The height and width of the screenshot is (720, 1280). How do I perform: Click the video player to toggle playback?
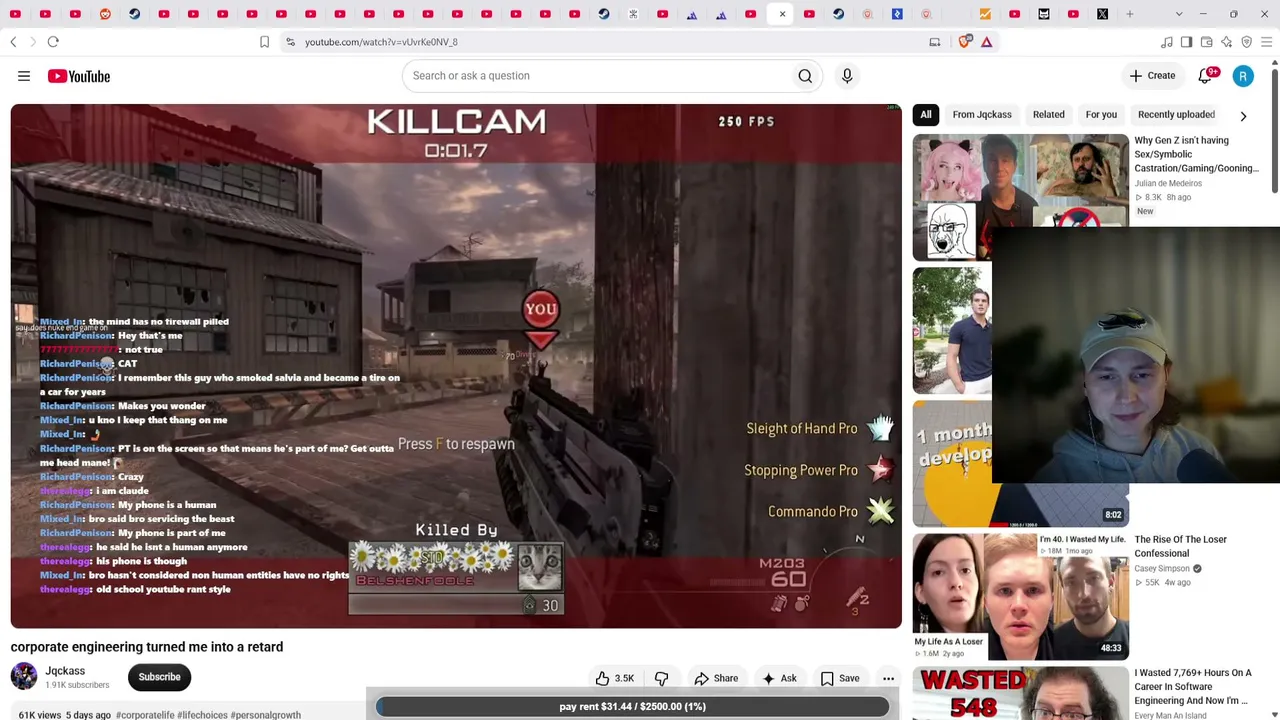click(x=456, y=366)
